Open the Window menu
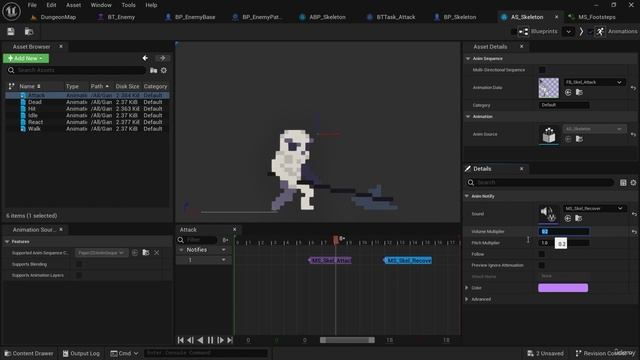The image size is (640, 360). pos(101,5)
